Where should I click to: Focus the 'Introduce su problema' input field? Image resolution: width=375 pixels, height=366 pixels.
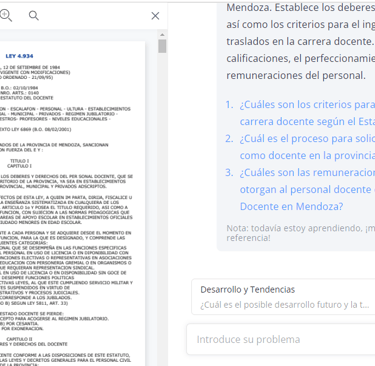(281, 339)
